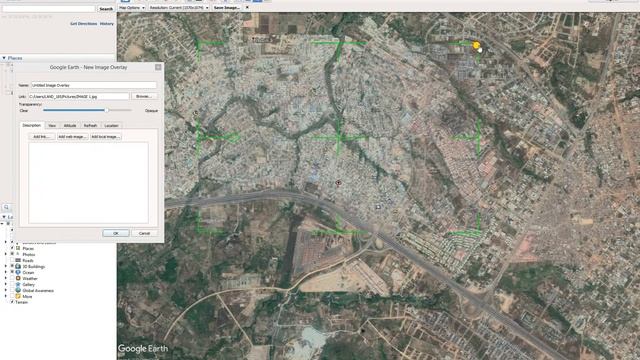Click the Save Image button

[227, 8]
